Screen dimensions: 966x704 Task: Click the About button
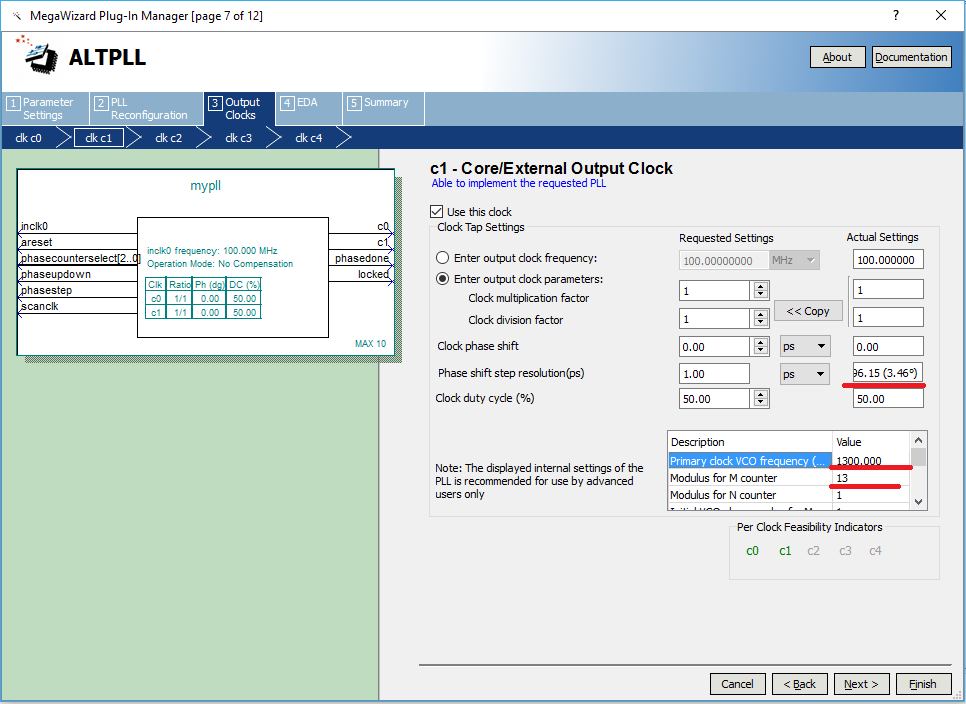click(837, 57)
